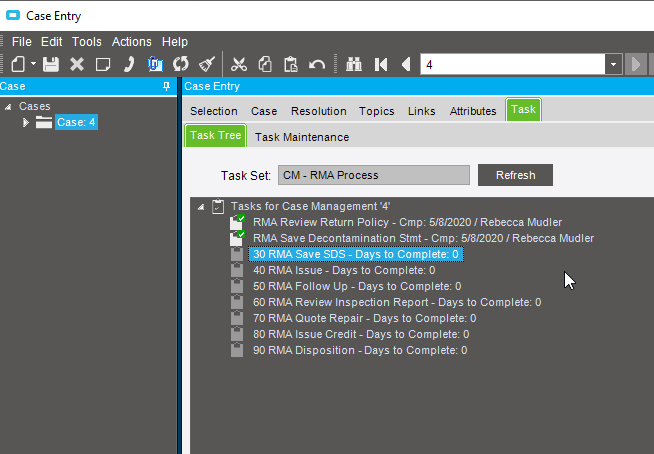
Task: Select RMA Review Return Policy task
Action: [x=407, y=222]
